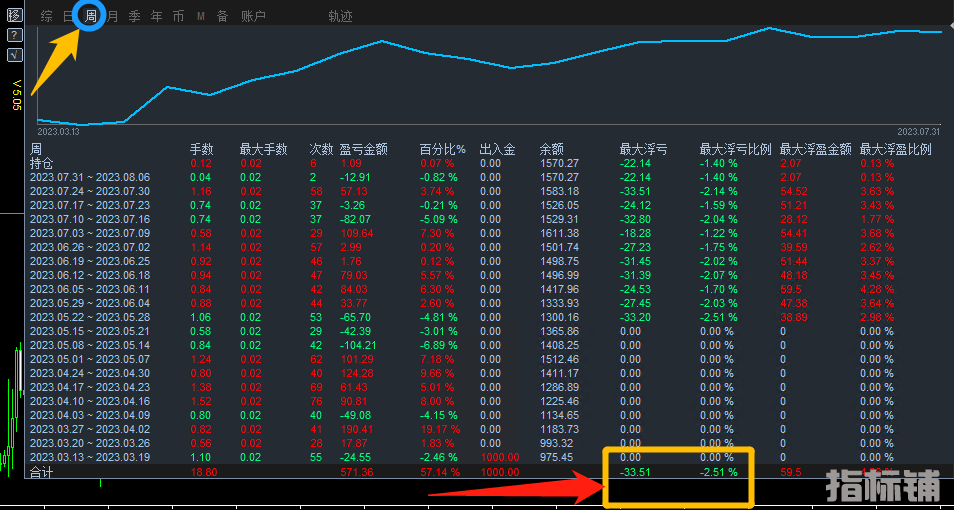Viewport: 954px width, 510px height.
Task: Open the 月 monthly statistics tab
Action: [x=112, y=16]
